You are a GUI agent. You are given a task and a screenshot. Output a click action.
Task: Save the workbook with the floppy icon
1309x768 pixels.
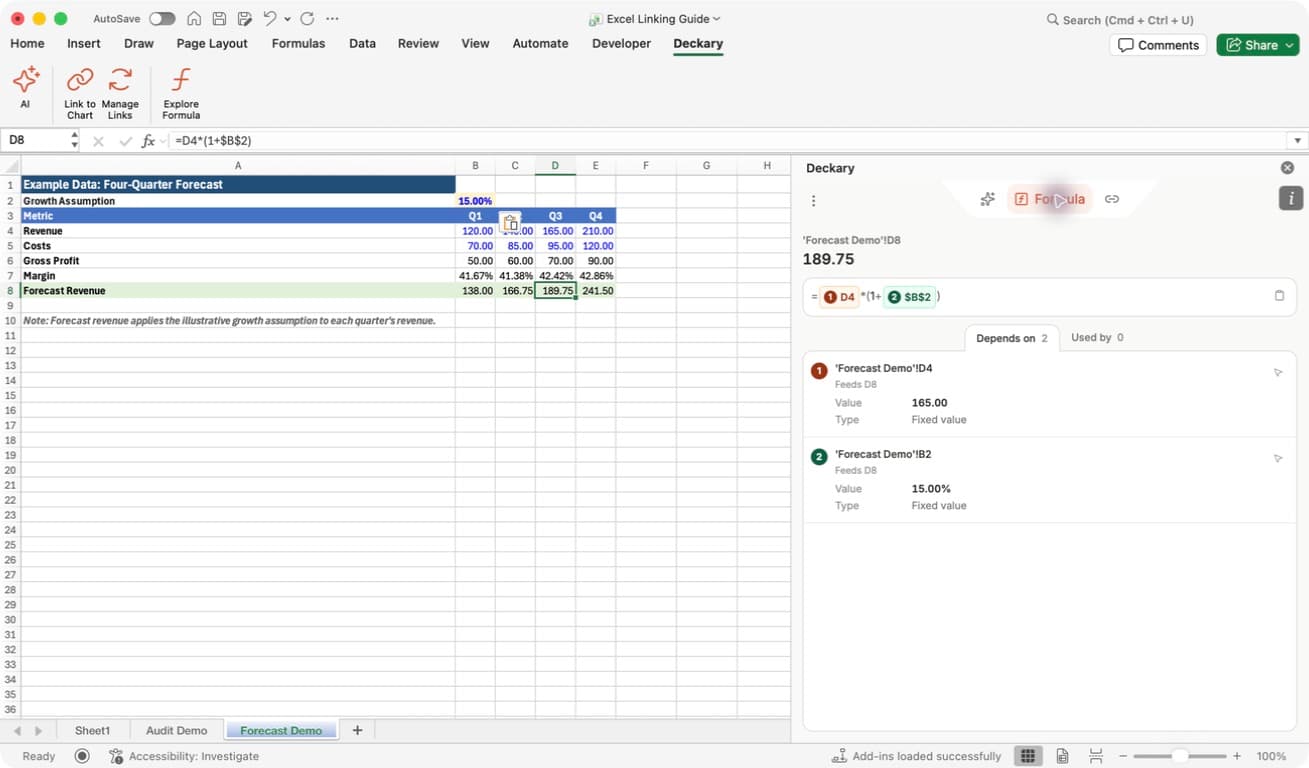point(219,19)
